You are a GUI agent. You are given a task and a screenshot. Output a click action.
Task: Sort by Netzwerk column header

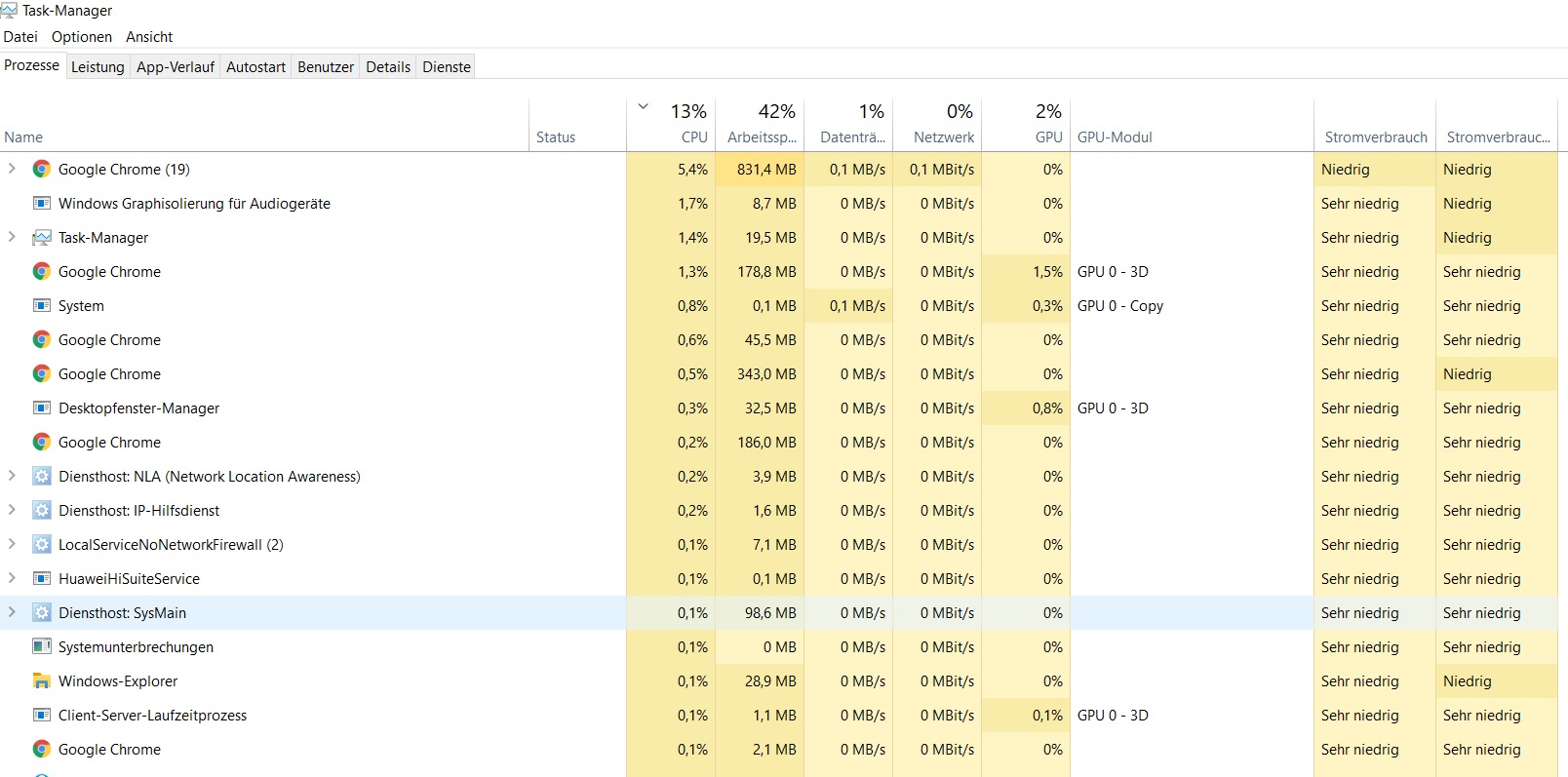[x=937, y=125]
